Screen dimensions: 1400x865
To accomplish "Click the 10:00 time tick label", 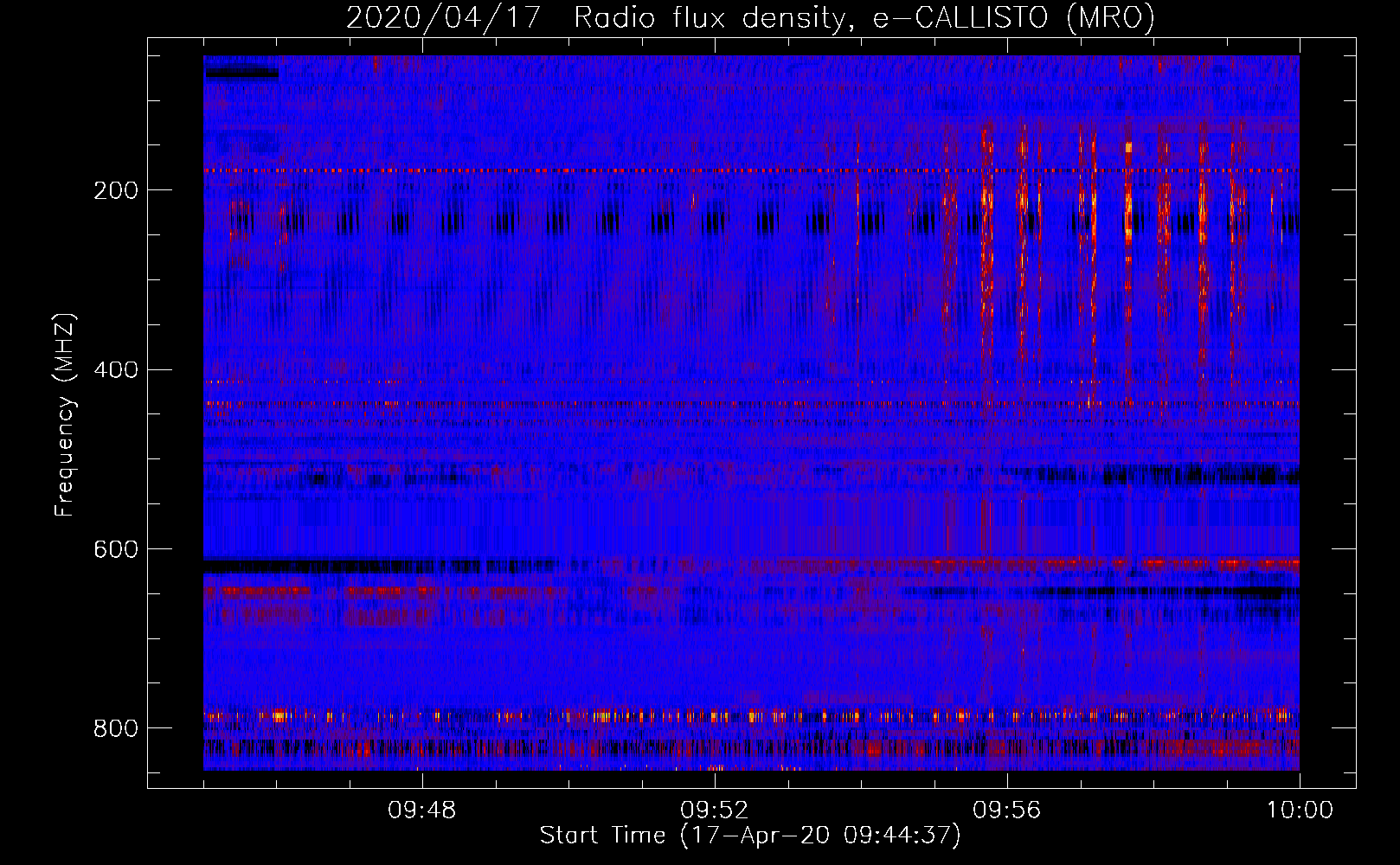I will pos(1300,811).
